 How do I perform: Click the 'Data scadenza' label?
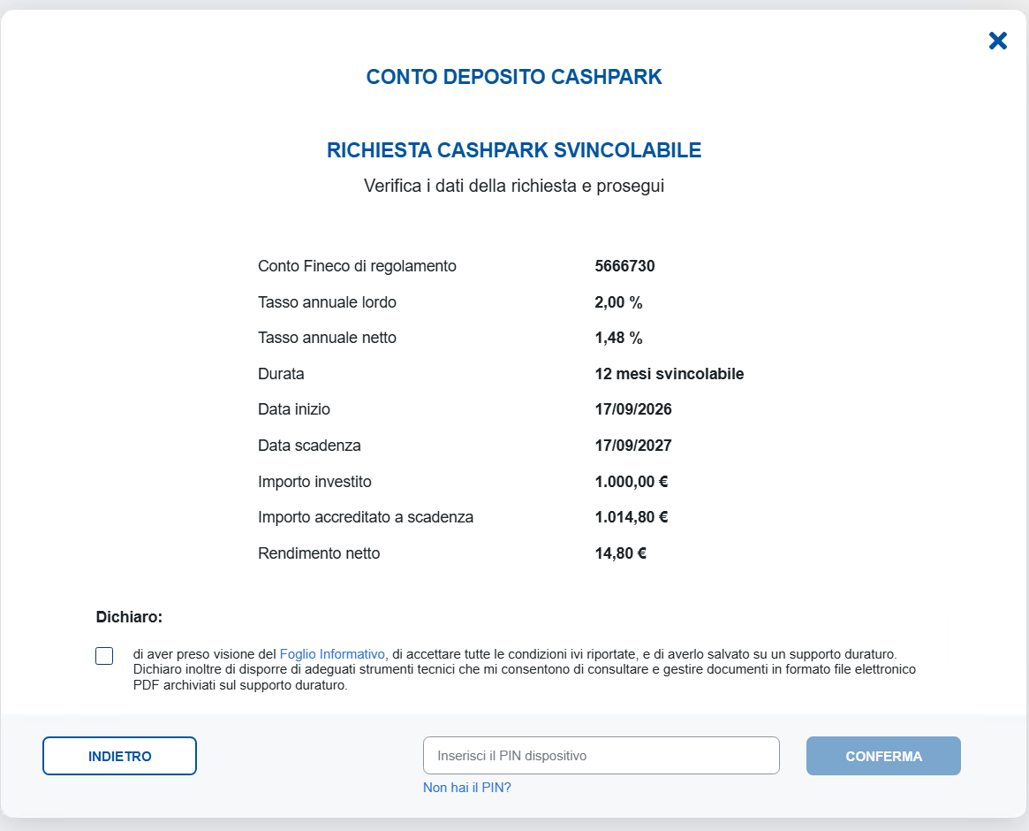point(309,445)
